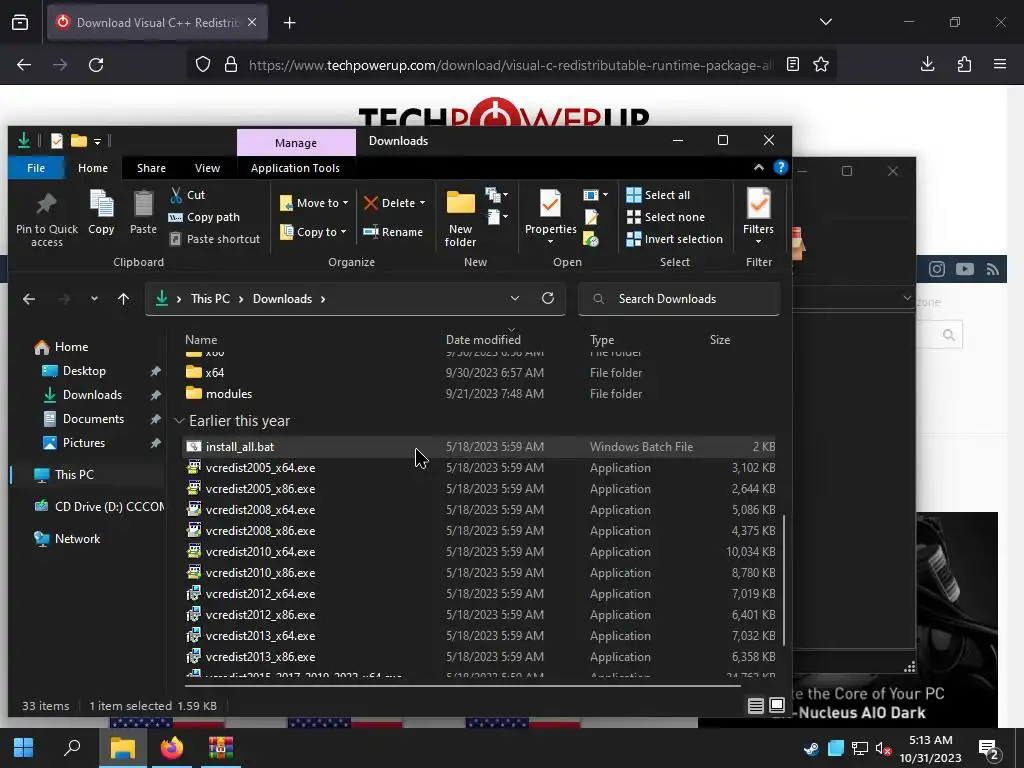
Task: Collapse the Earlier this year group
Action: coord(179,421)
